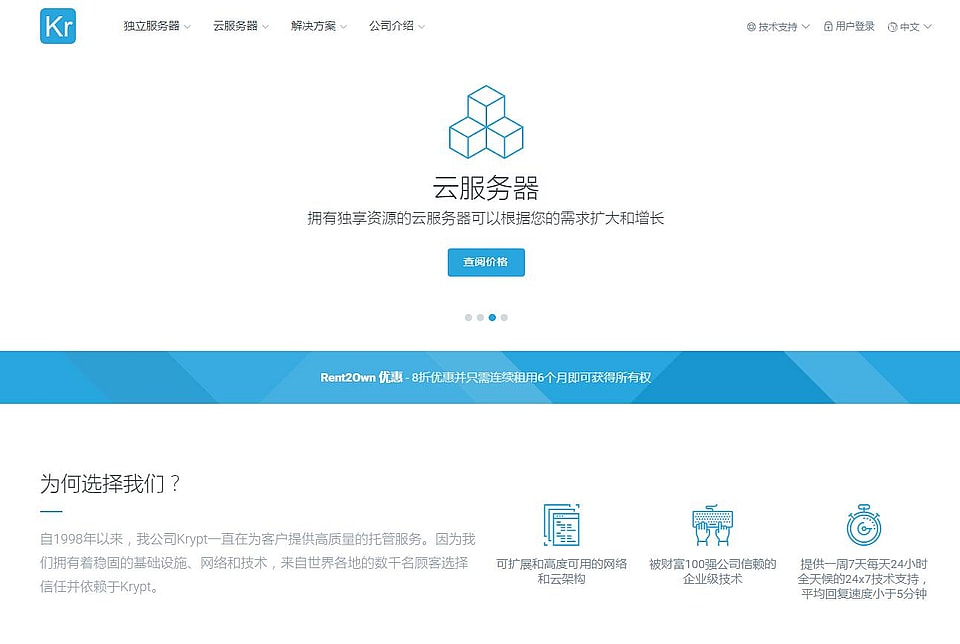This screenshot has width=960, height=644.
Task: Click the cloud server cubes icon
Action: [x=486, y=122]
